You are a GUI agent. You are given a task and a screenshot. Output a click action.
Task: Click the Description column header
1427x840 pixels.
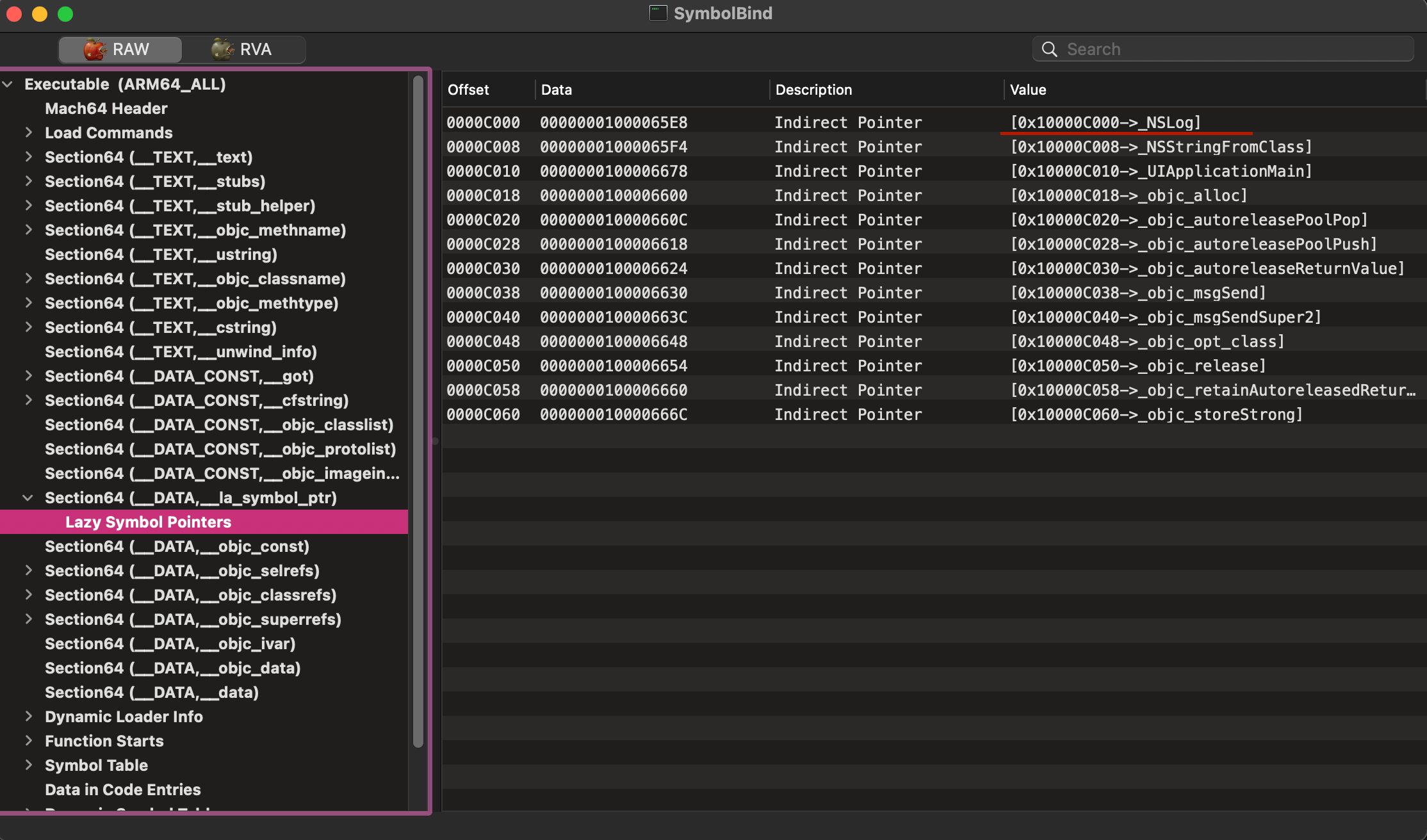pyautogui.click(x=886, y=90)
